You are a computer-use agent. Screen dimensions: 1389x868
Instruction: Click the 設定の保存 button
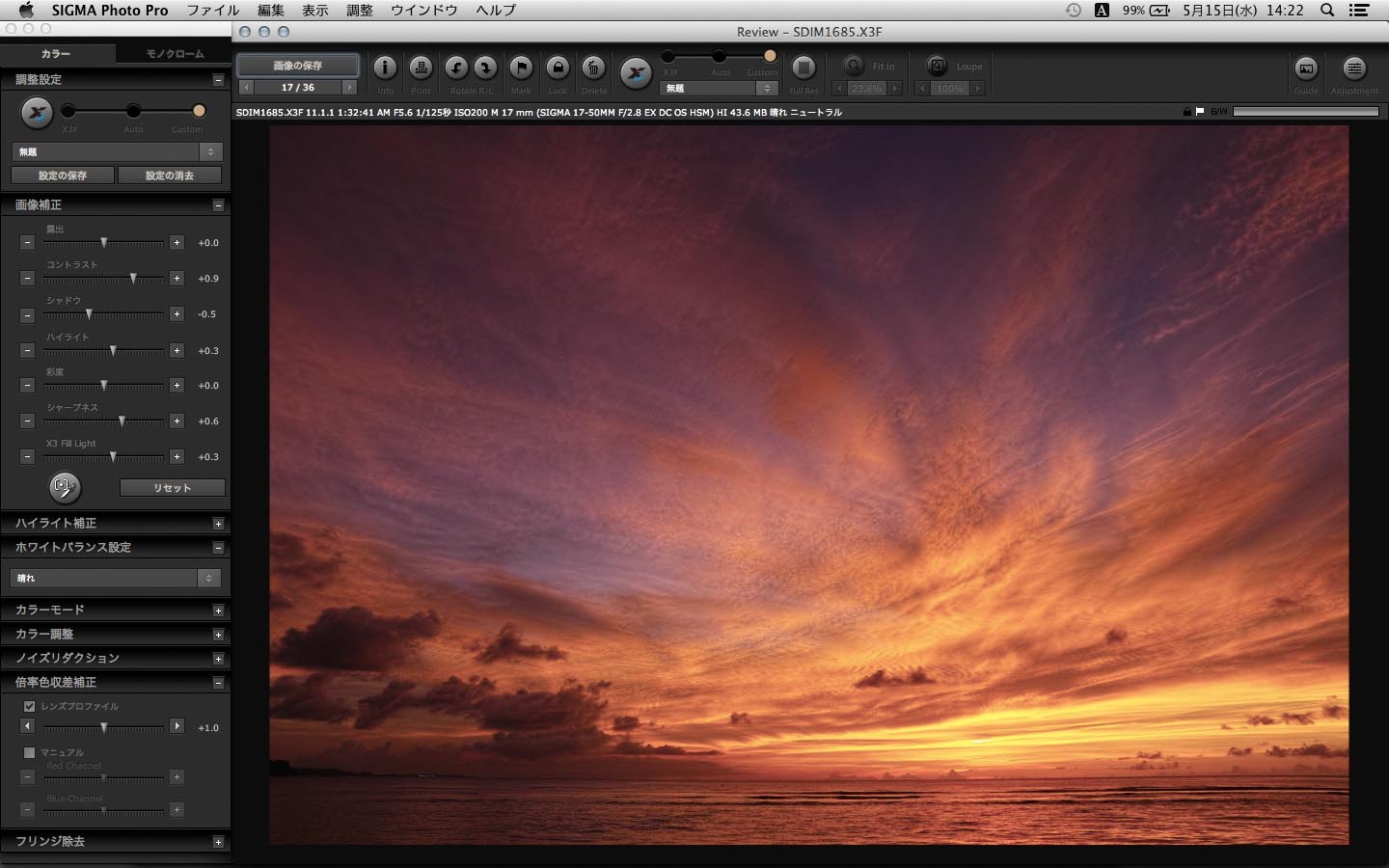click(x=63, y=176)
